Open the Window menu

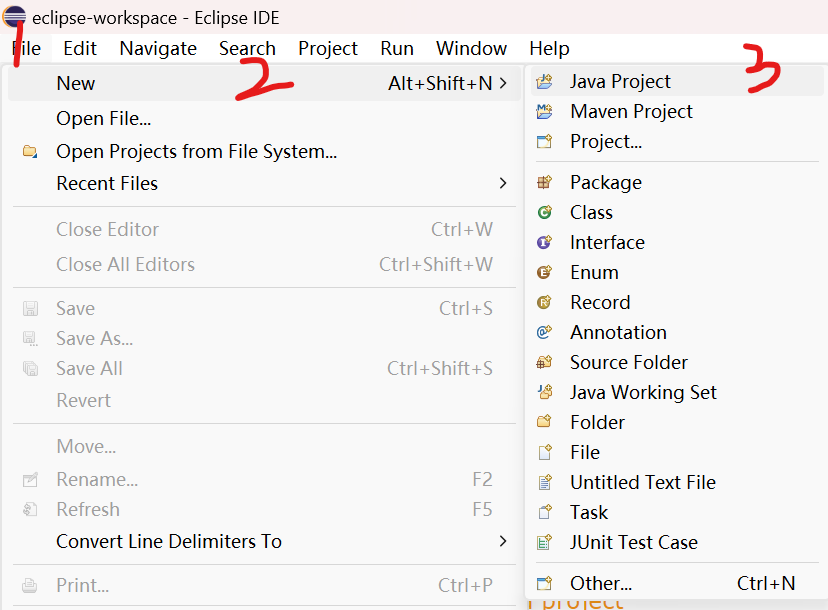[471, 48]
